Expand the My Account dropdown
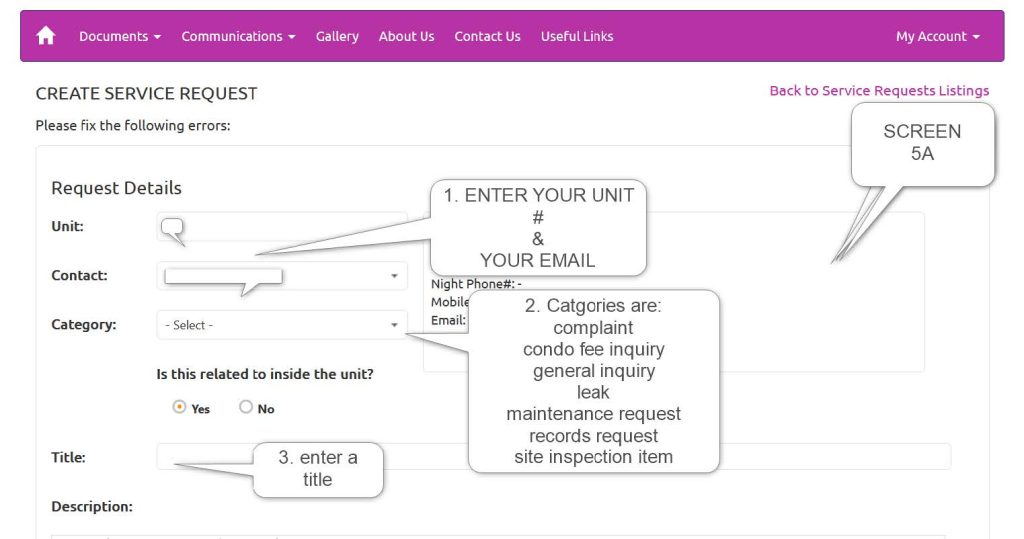This screenshot has width=1024, height=539. pos(937,36)
